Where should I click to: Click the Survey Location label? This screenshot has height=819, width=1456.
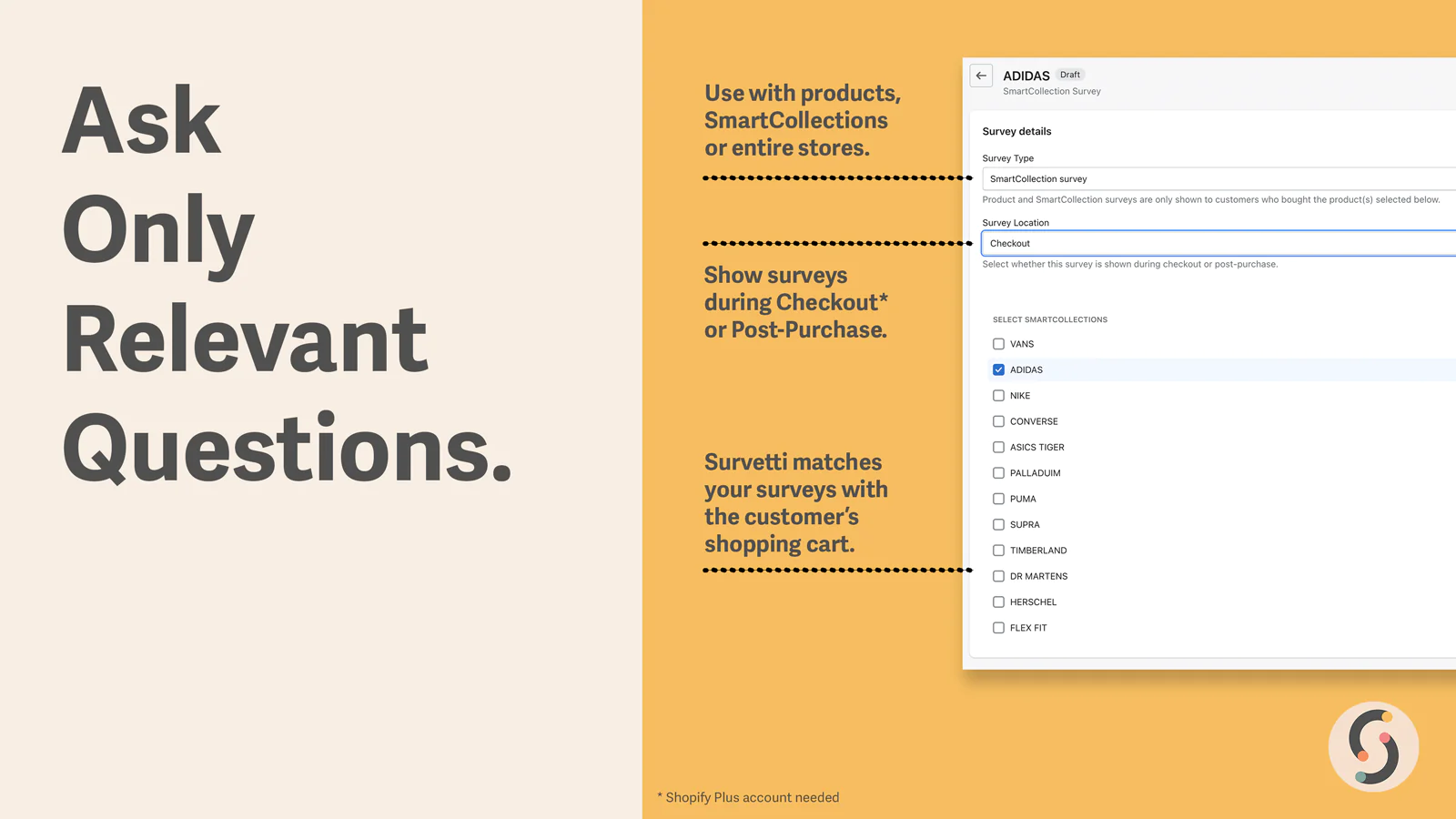[x=1016, y=223]
